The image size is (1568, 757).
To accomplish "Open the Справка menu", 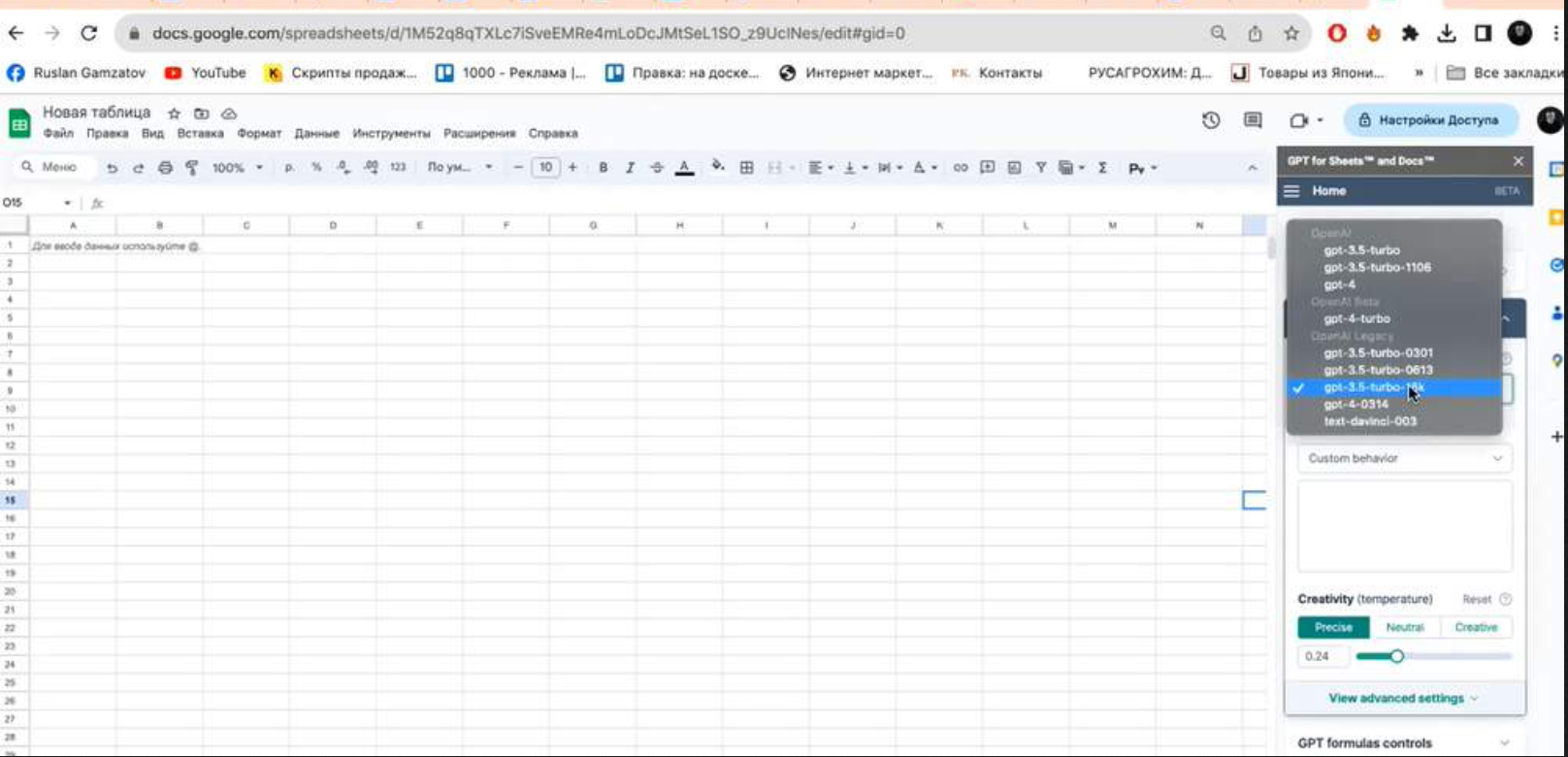I will 553,134.
